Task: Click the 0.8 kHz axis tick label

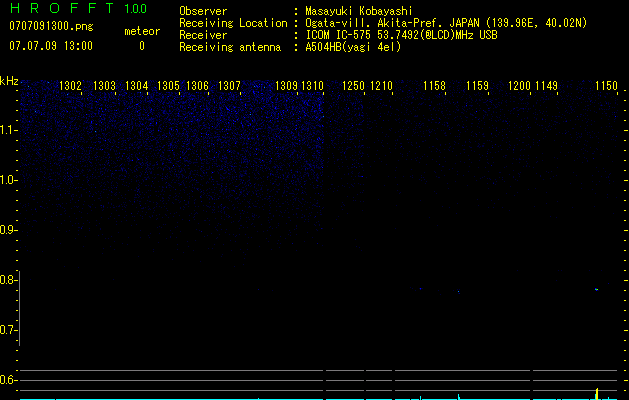Action: pyautogui.click(x=8, y=280)
